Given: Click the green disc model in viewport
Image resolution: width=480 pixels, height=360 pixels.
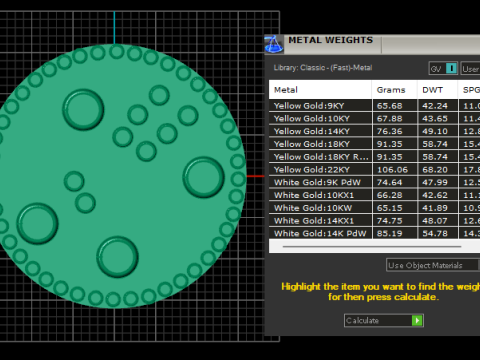Looking at the screenshot, I should (x=120, y=176).
